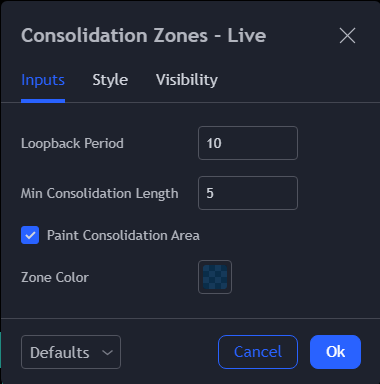Click the Loopback Period label
The width and height of the screenshot is (380, 384).
coord(72,144)
